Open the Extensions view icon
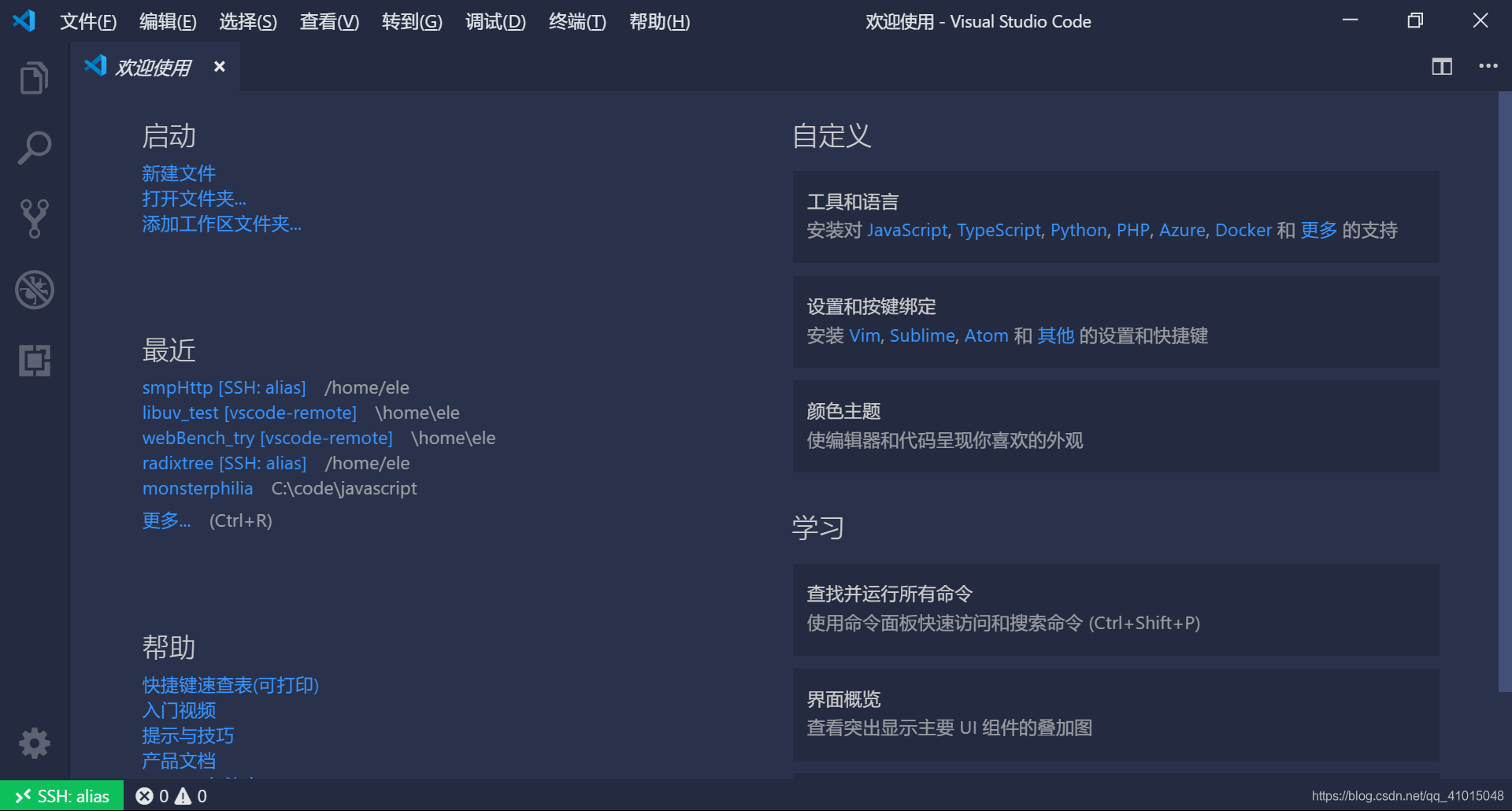This screenshot has width=1512, height=811. pyautogui.click(x=35, y=361)
